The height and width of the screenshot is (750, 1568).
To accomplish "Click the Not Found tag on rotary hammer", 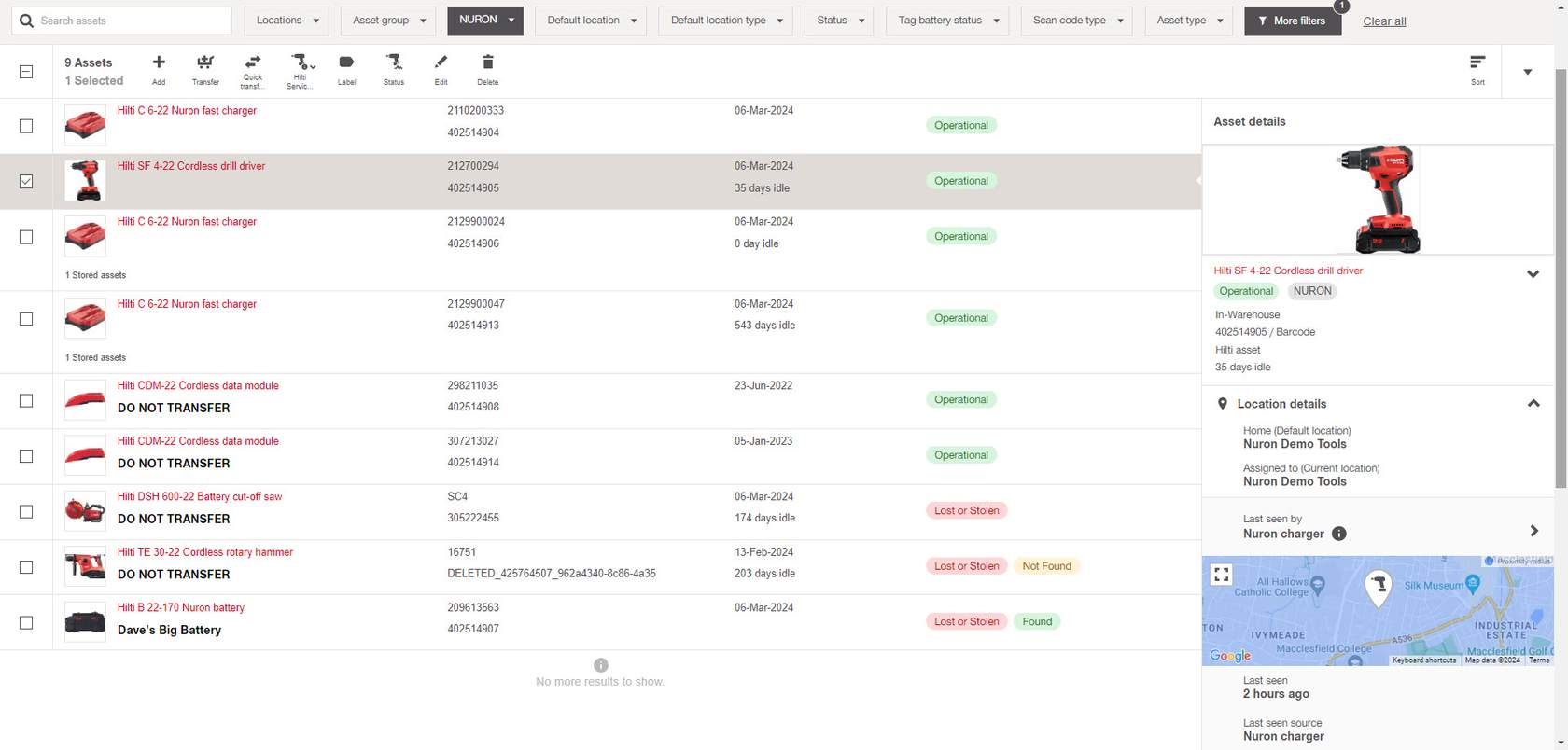I will [x=1046, y=566].
